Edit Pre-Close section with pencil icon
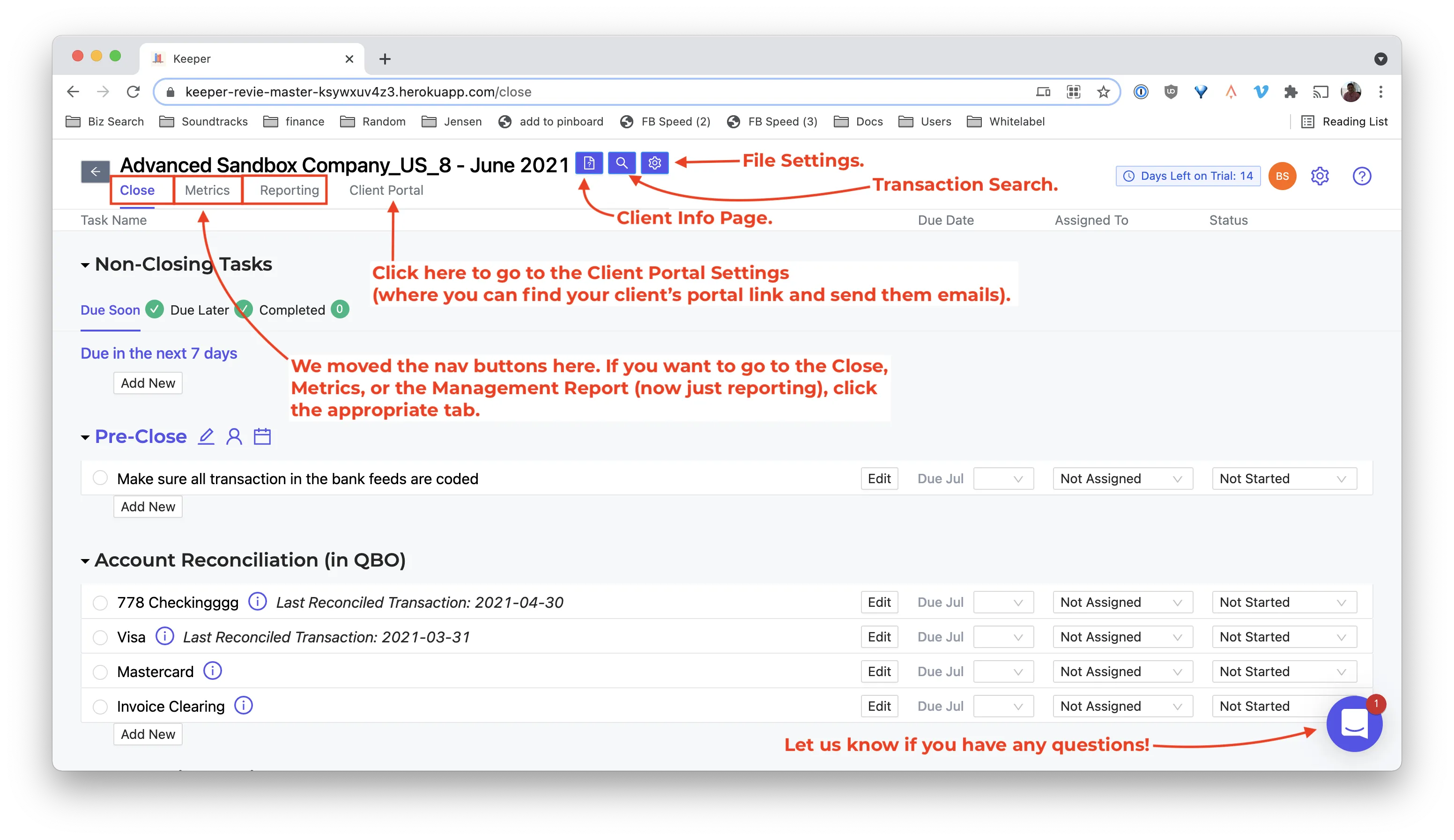Viewport: 1454px width, 840px height. coord(206,436)
